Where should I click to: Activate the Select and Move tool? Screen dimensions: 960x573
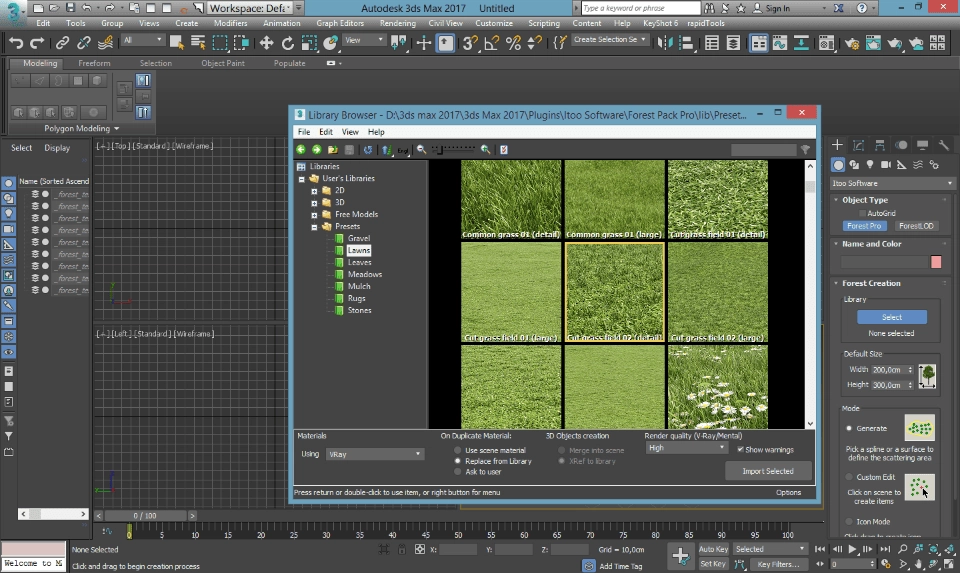coord(266,43)
